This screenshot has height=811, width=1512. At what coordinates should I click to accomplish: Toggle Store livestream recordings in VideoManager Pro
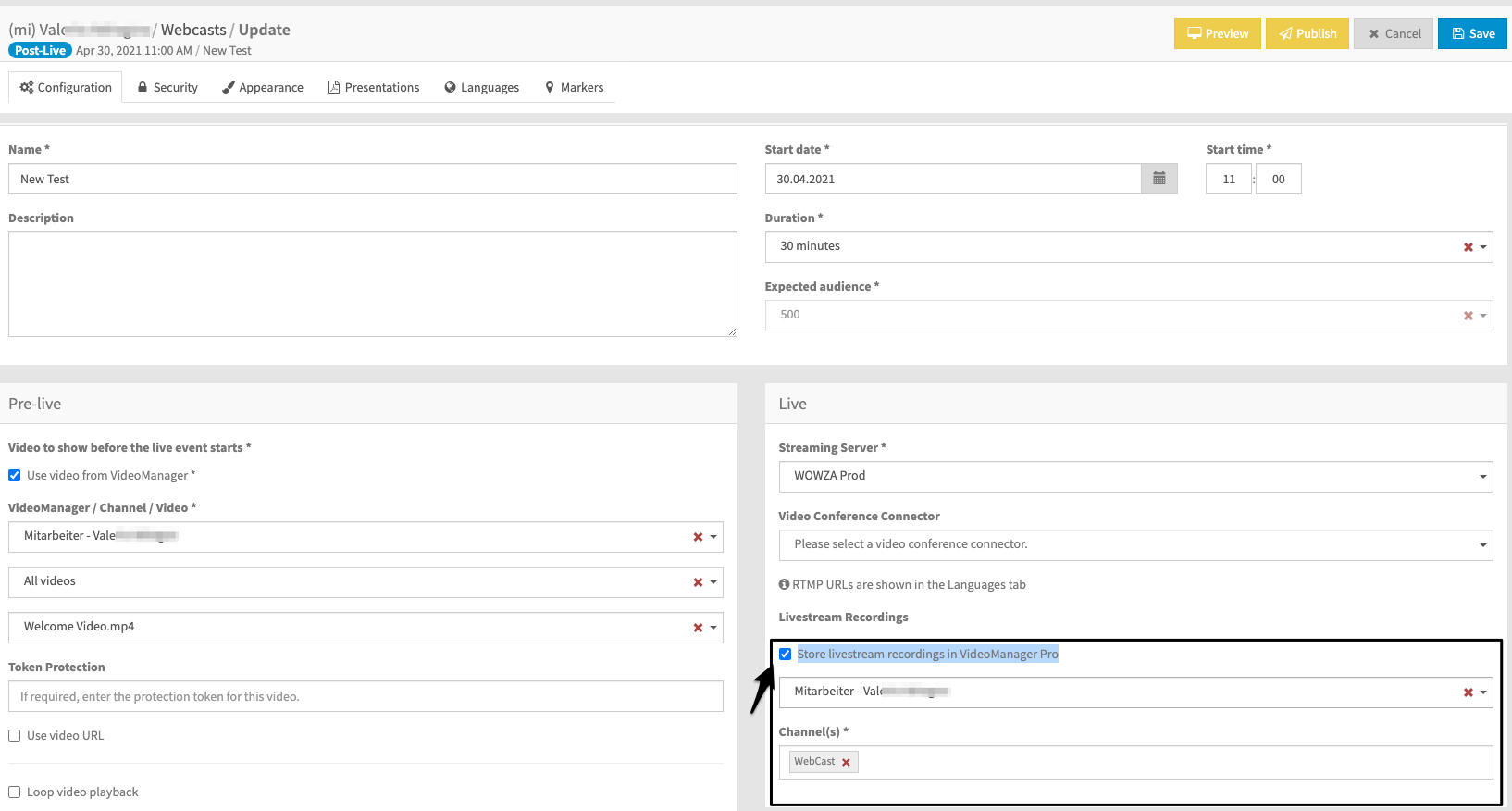click(785, 654)
